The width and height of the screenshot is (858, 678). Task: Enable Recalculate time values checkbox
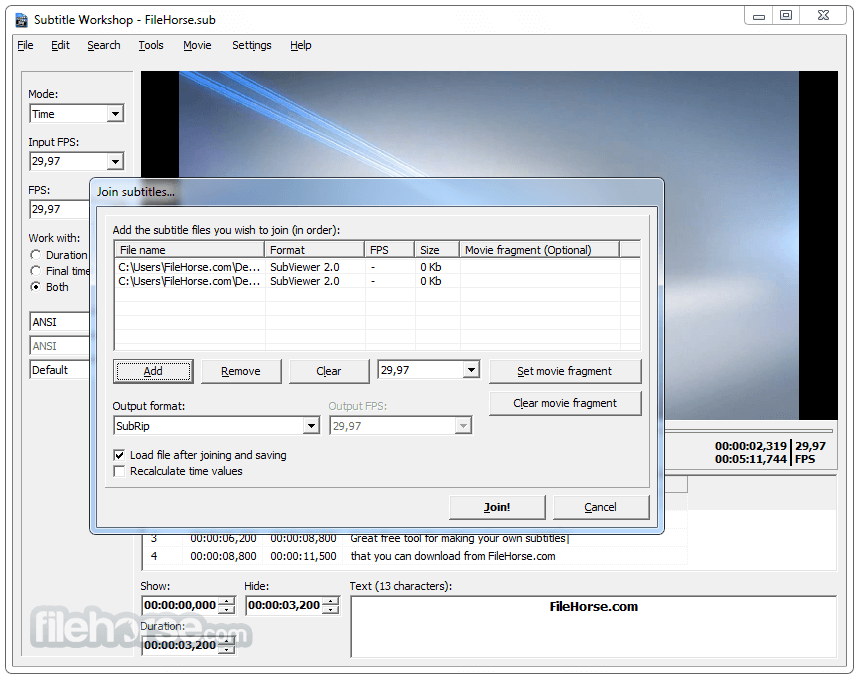coord(119,471)
